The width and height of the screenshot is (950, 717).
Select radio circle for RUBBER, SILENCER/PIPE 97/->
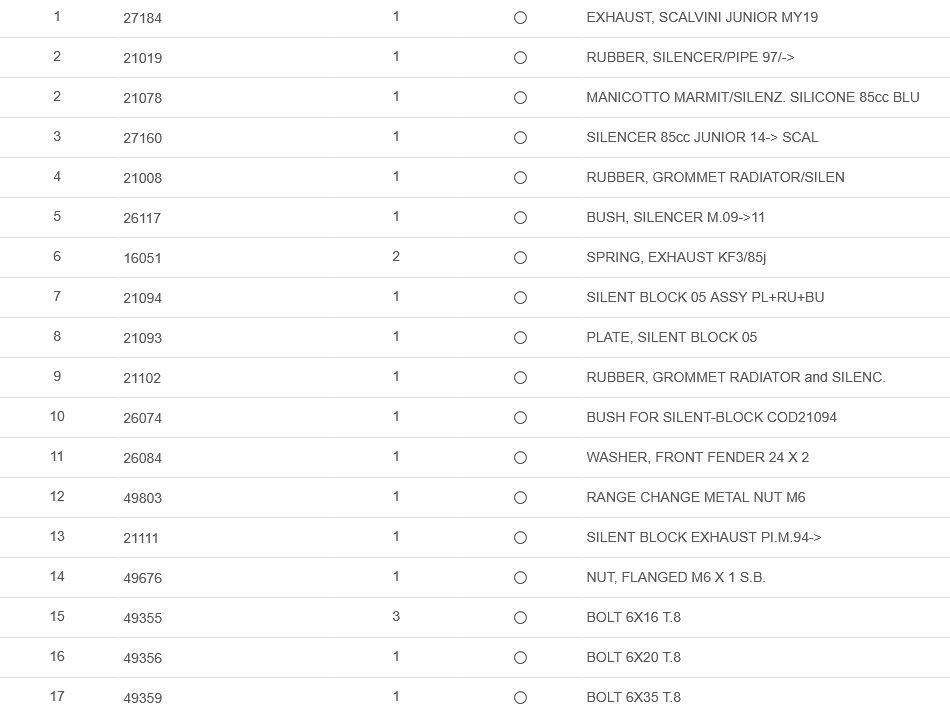pyautogui.click(x=520, y=58)
